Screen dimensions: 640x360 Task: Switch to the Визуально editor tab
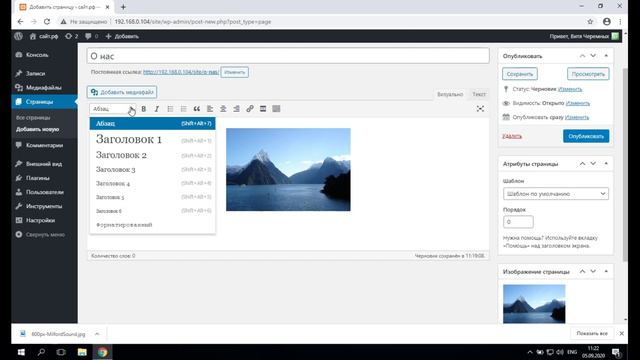click(450, 94)
